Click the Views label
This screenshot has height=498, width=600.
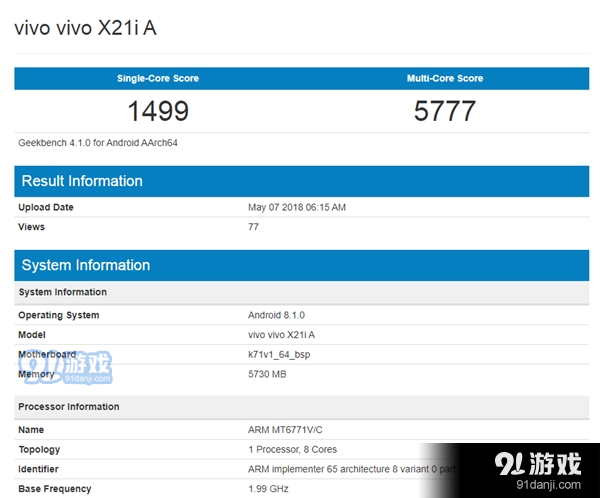31,227
